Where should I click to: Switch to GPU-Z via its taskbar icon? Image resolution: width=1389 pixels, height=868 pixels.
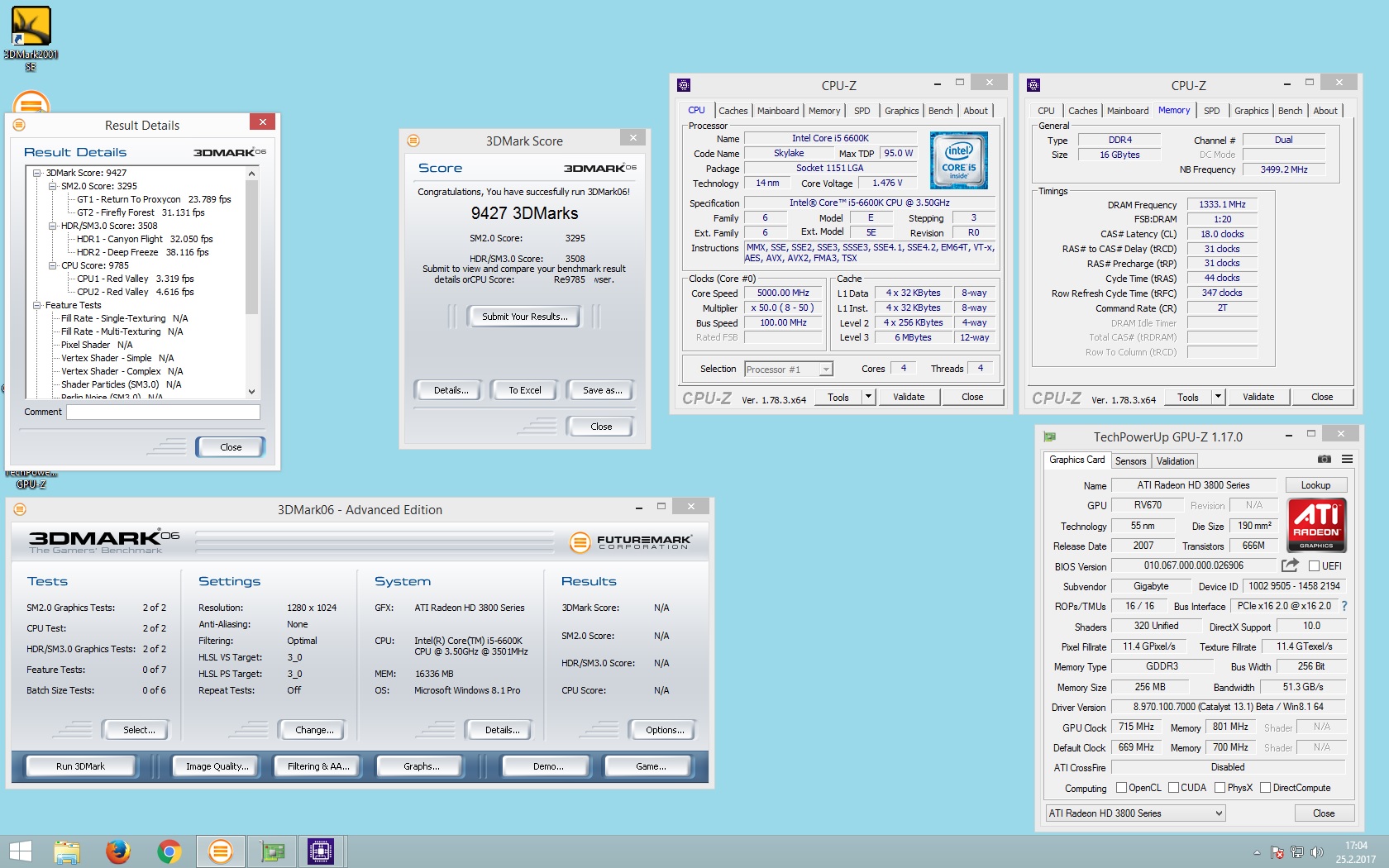(x=272, y=851)
